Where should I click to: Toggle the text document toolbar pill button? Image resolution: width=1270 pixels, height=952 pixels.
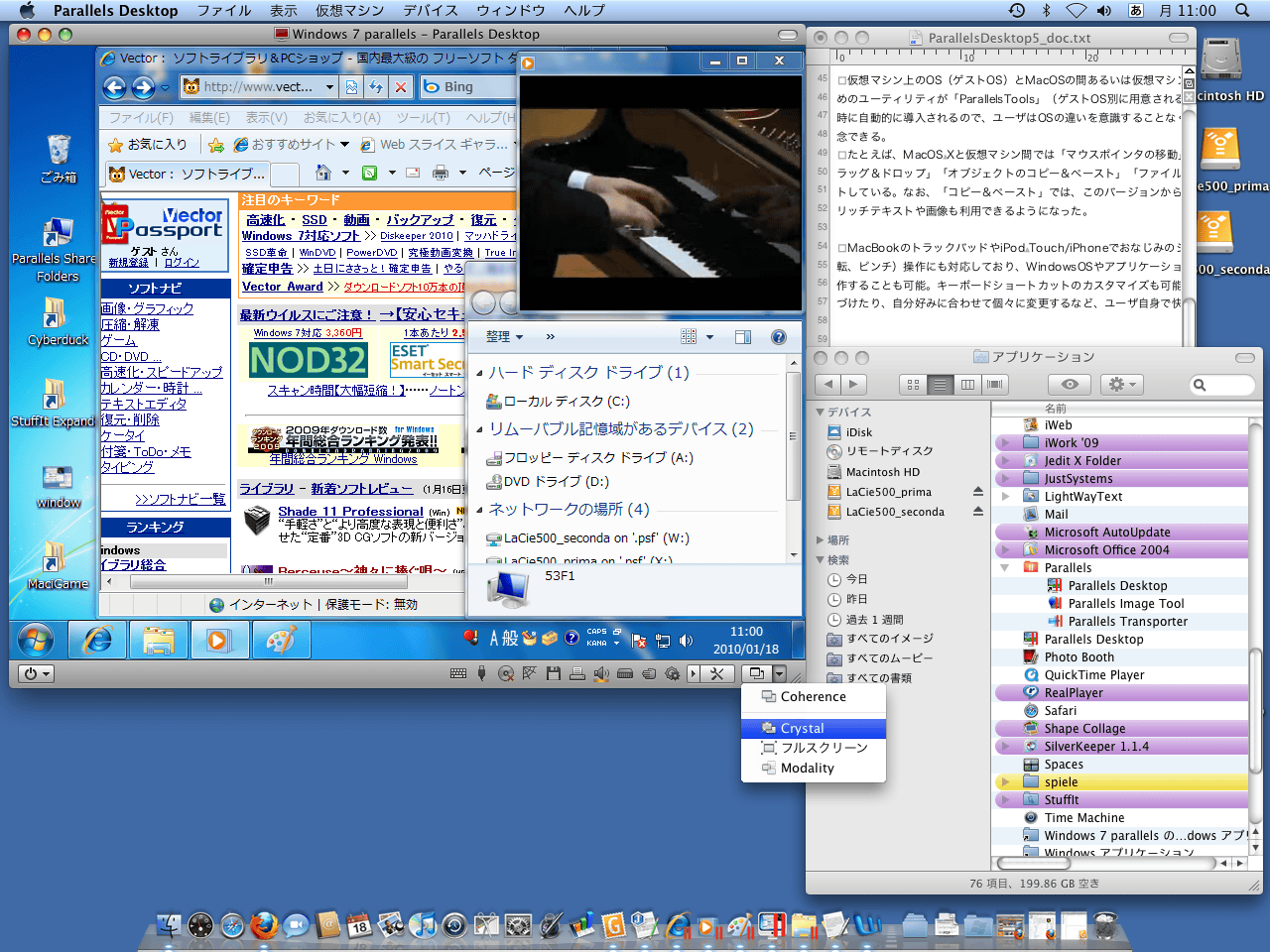point(1179,38)
